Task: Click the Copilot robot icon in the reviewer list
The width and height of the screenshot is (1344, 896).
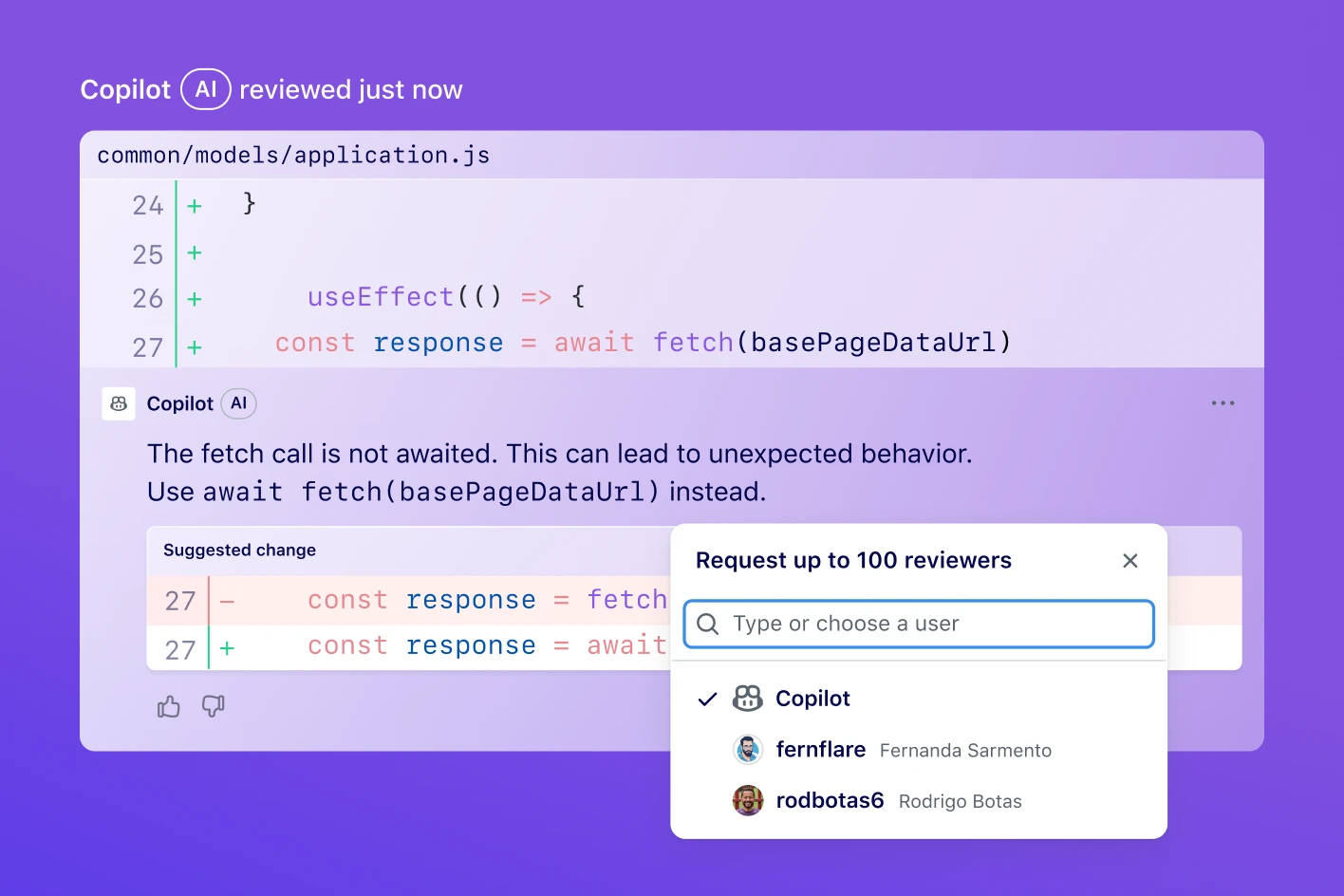Action: pyautogui.click(x=748, y=699)
